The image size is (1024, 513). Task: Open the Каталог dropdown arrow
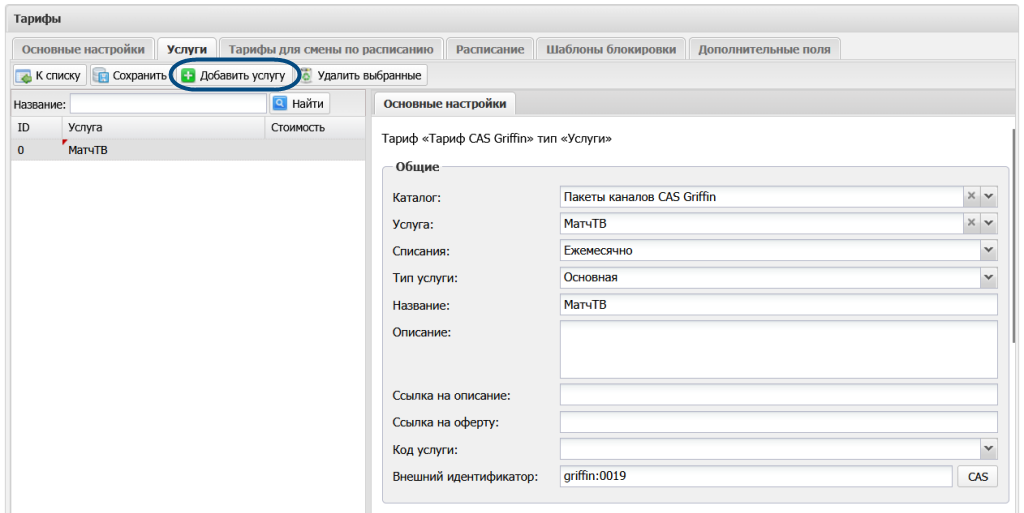point(989,196)
